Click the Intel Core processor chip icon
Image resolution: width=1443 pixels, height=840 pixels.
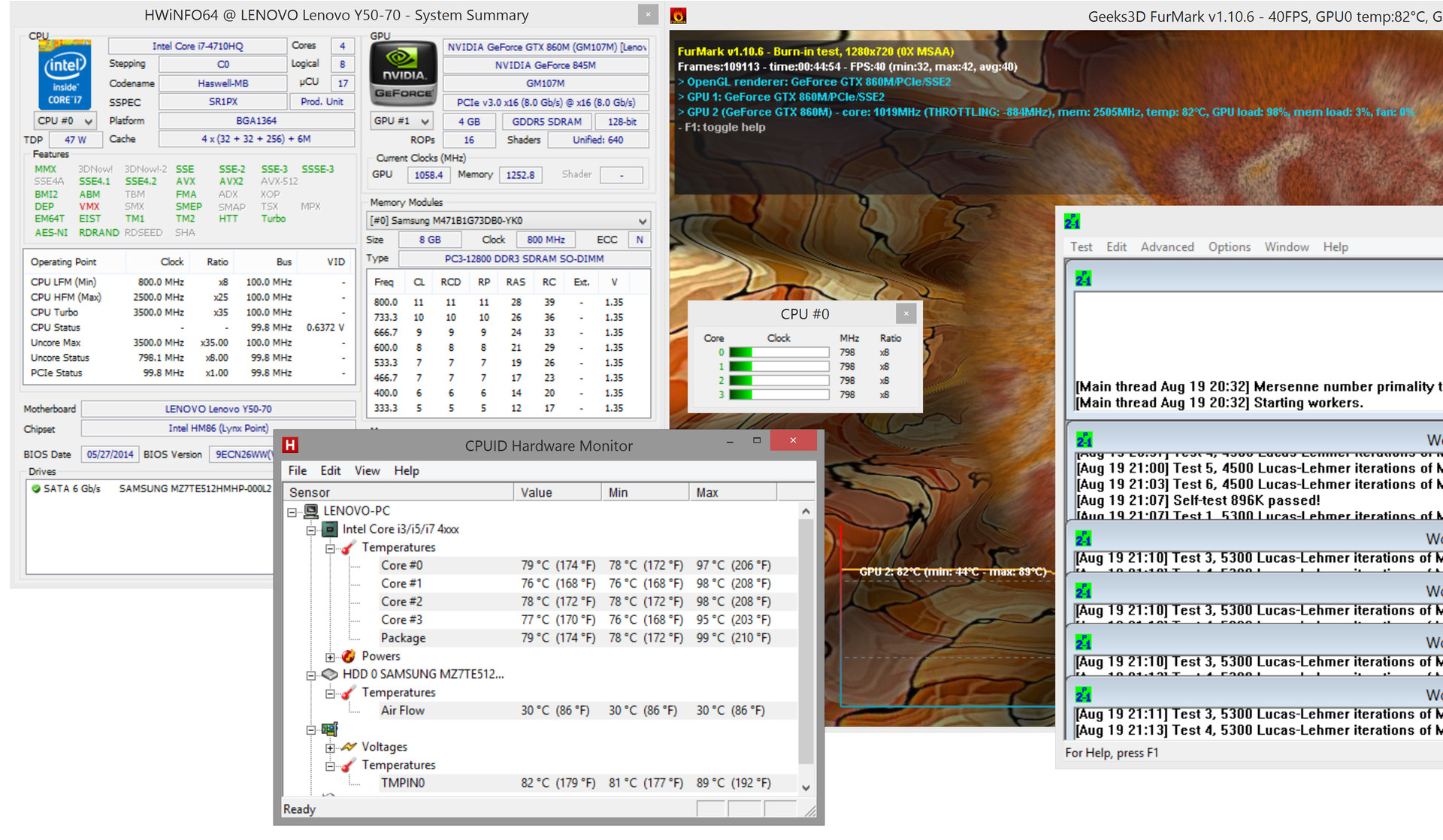tap(329, 529)
